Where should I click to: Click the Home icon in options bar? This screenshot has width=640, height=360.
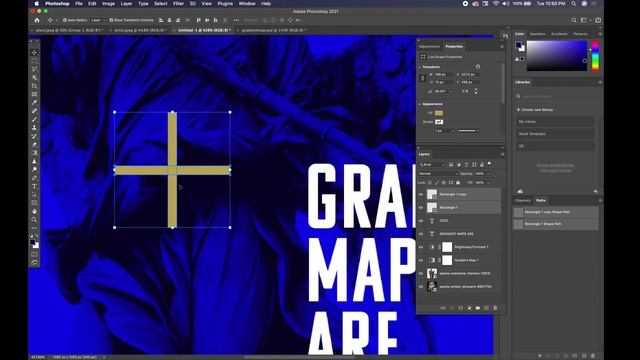37,20
